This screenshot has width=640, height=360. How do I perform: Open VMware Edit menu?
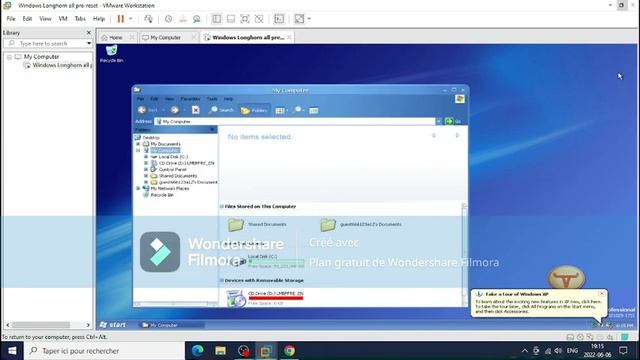tap(27, 19)
